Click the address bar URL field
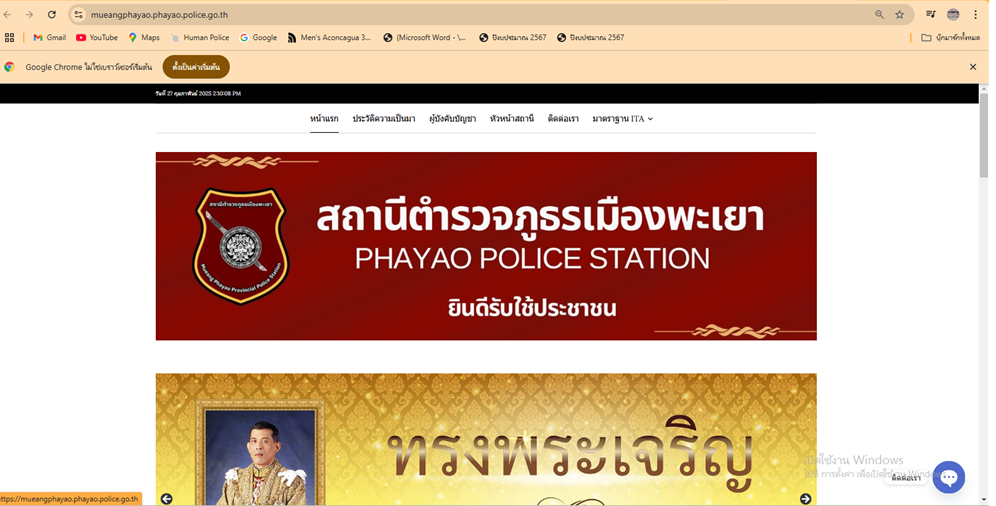Viewport: 996px width, 506px height. click(x=476, y=15)
